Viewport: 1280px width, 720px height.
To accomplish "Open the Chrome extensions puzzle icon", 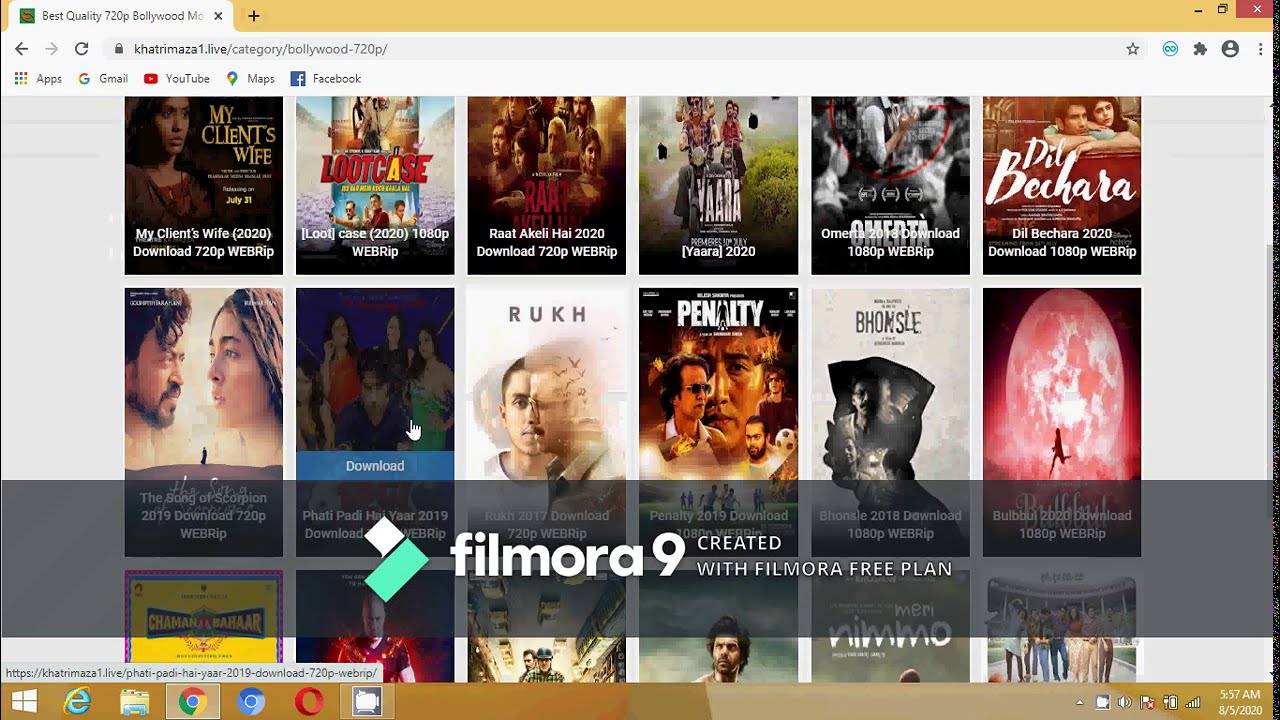I will click(1200, 49).
